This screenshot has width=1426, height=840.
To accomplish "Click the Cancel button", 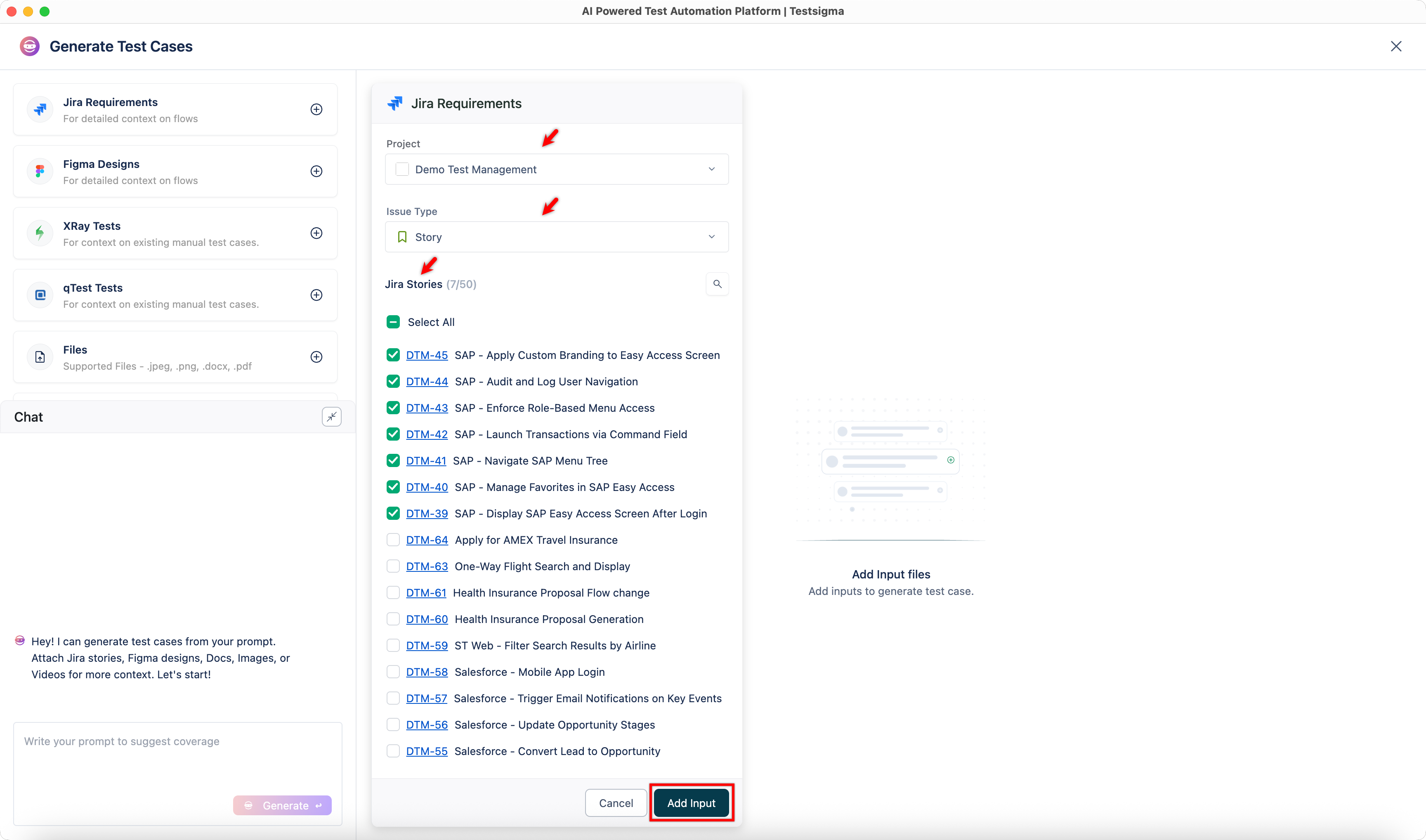I will pos(615,802).
